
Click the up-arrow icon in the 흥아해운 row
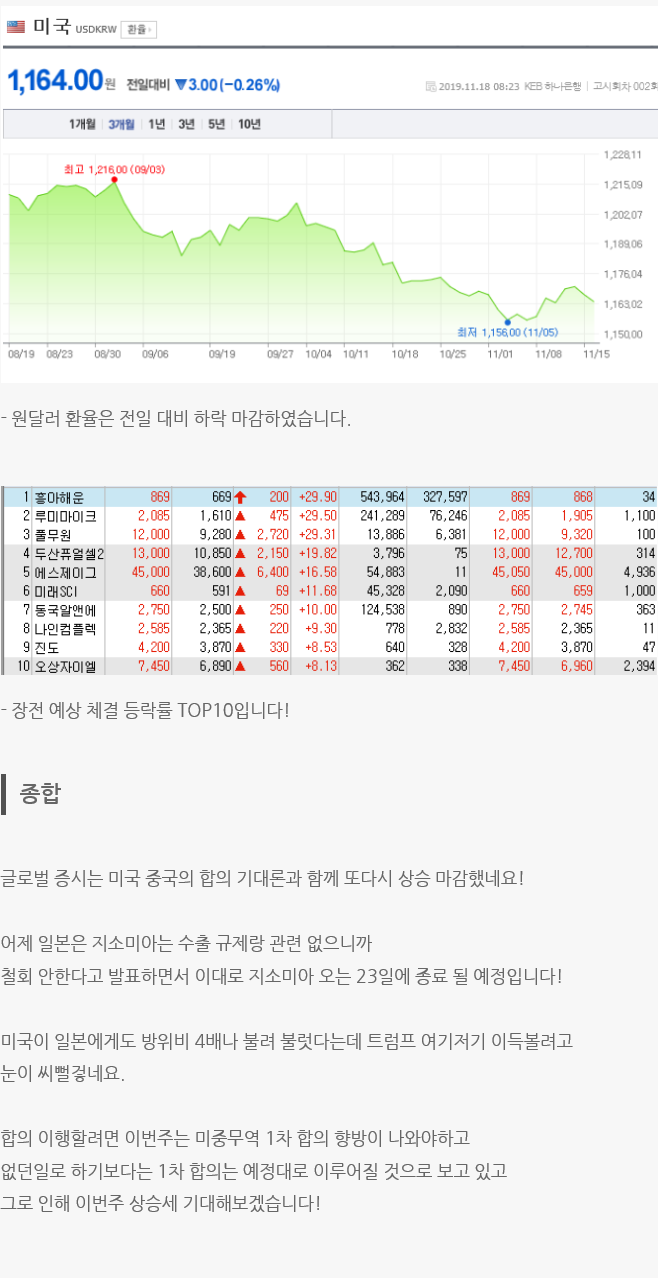click(x=240, y=497)
